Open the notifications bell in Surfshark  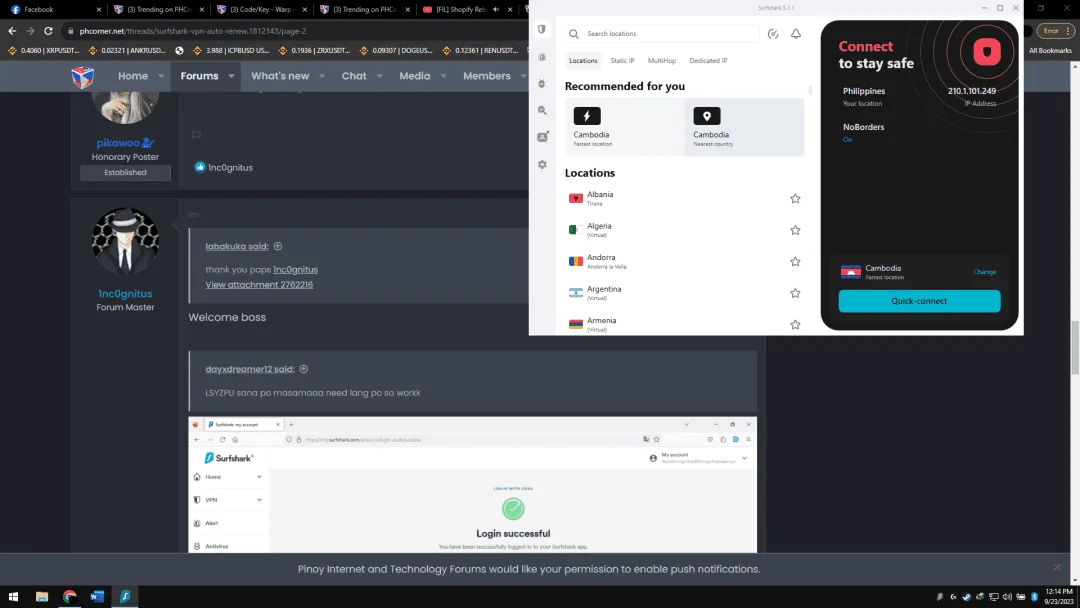click(796, 34)
